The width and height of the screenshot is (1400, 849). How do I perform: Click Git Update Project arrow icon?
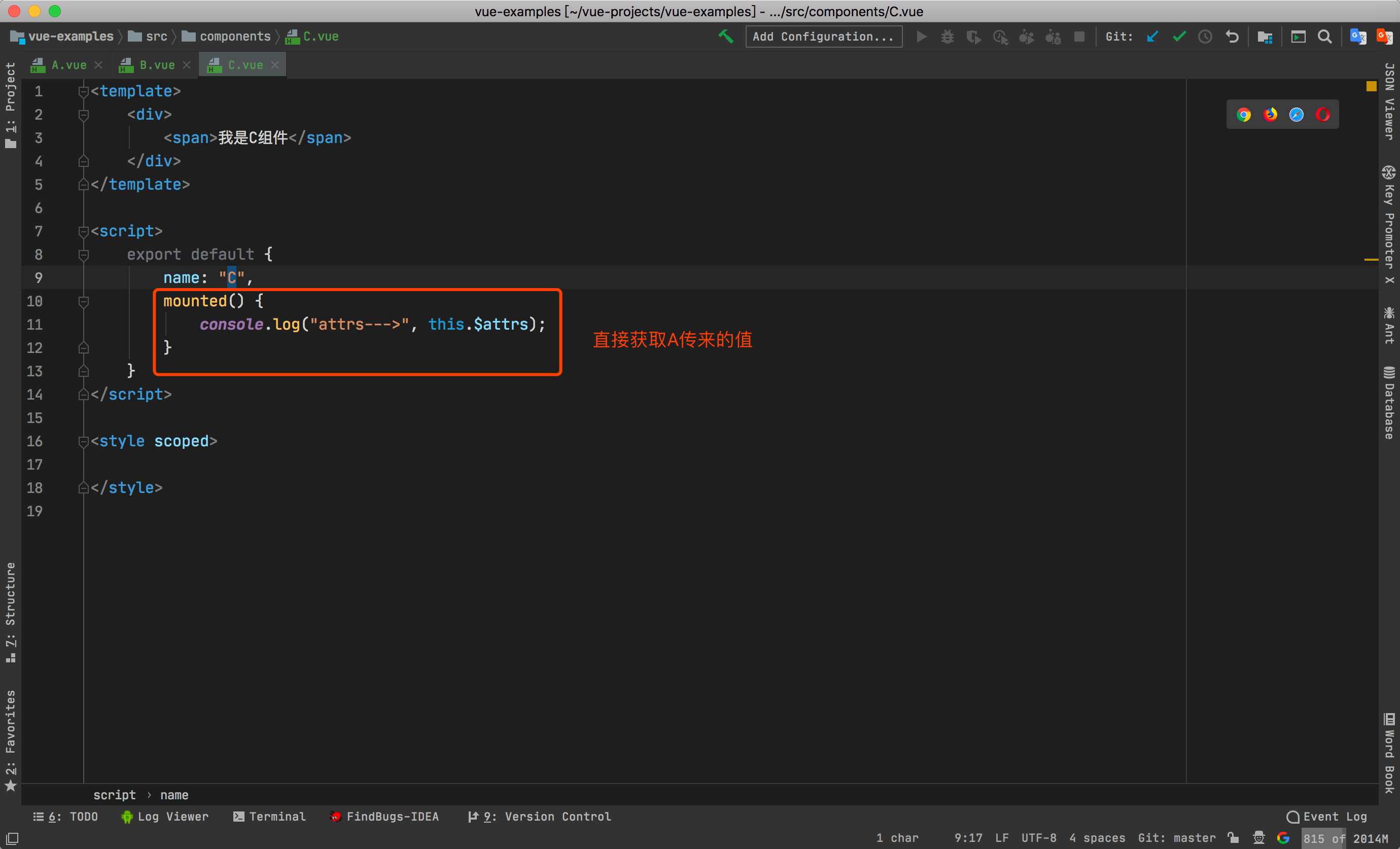click(x=1152, y=37)
